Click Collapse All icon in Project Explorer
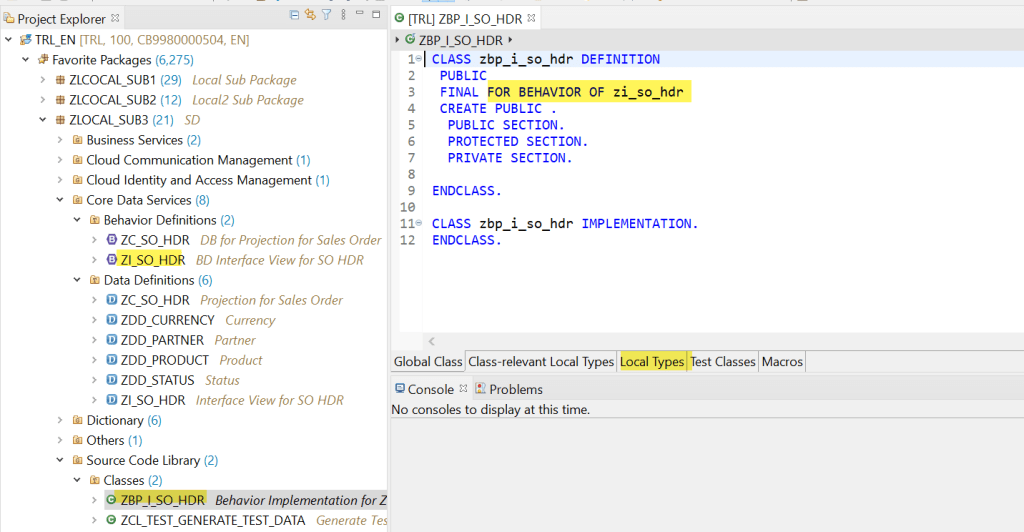1024x532 pixels. click(x=294, y=15)
